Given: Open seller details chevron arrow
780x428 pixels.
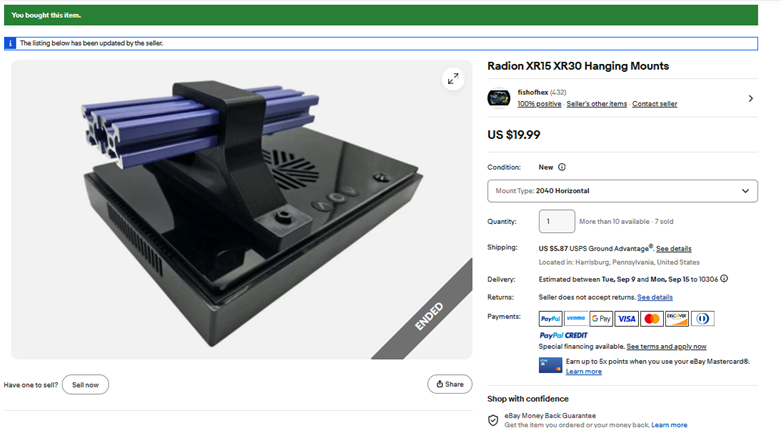Looking at the screenshot, I should 750,99.
